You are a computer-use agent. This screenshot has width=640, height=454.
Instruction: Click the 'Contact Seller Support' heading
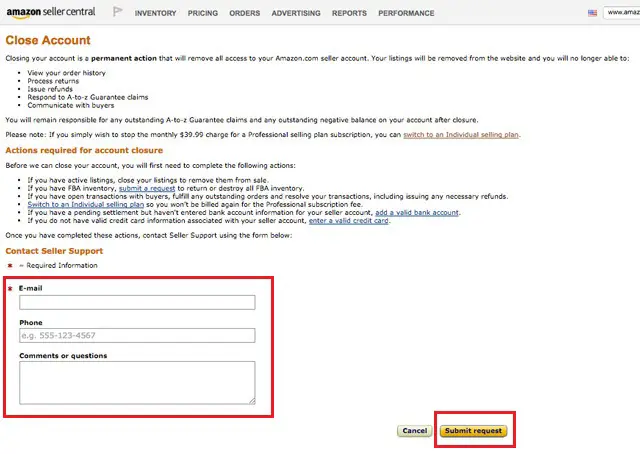[54, 251]
